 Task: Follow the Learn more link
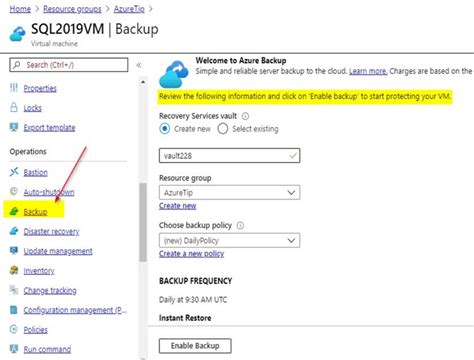(368, 71)
